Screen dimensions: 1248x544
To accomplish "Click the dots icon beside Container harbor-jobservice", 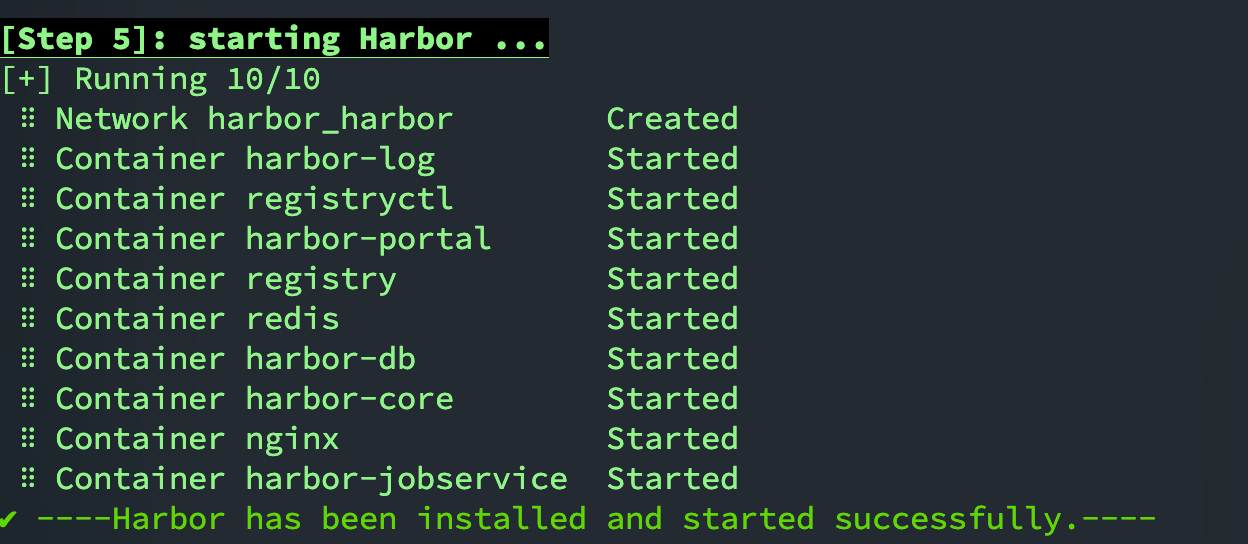I will click(x=29, y=479).
